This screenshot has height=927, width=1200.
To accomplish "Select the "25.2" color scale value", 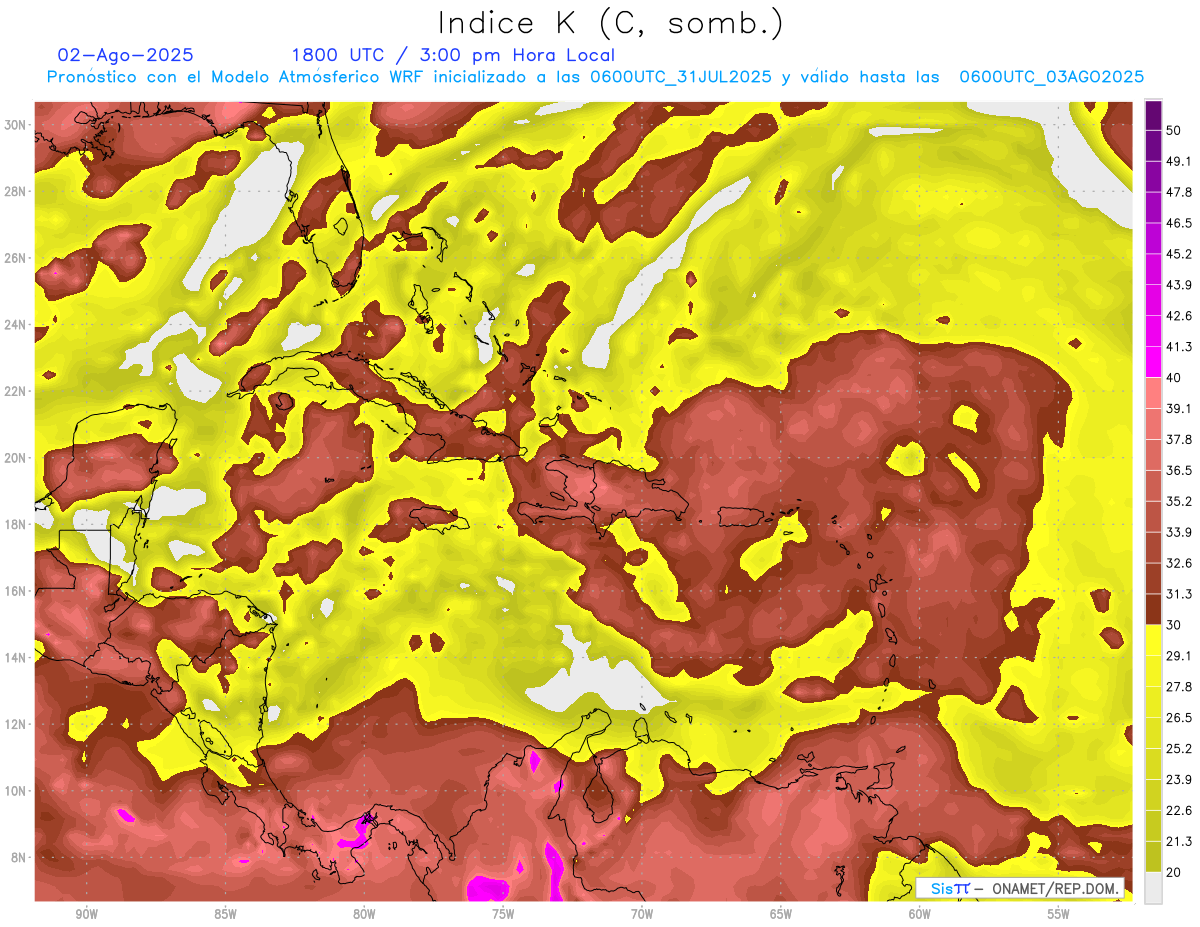I will [1178, 749].
